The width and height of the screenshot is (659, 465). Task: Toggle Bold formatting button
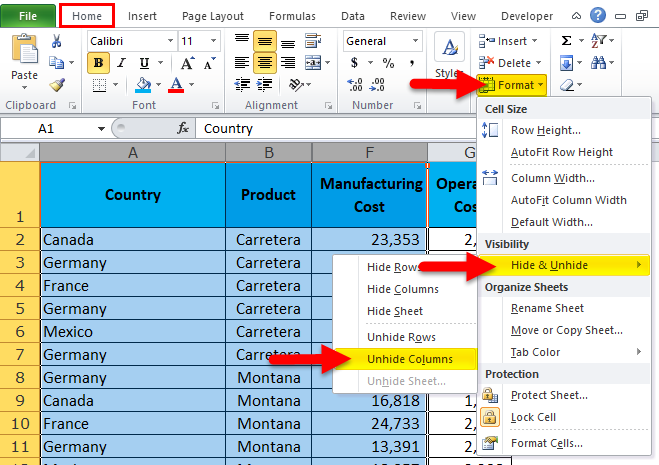coord(98,63)
